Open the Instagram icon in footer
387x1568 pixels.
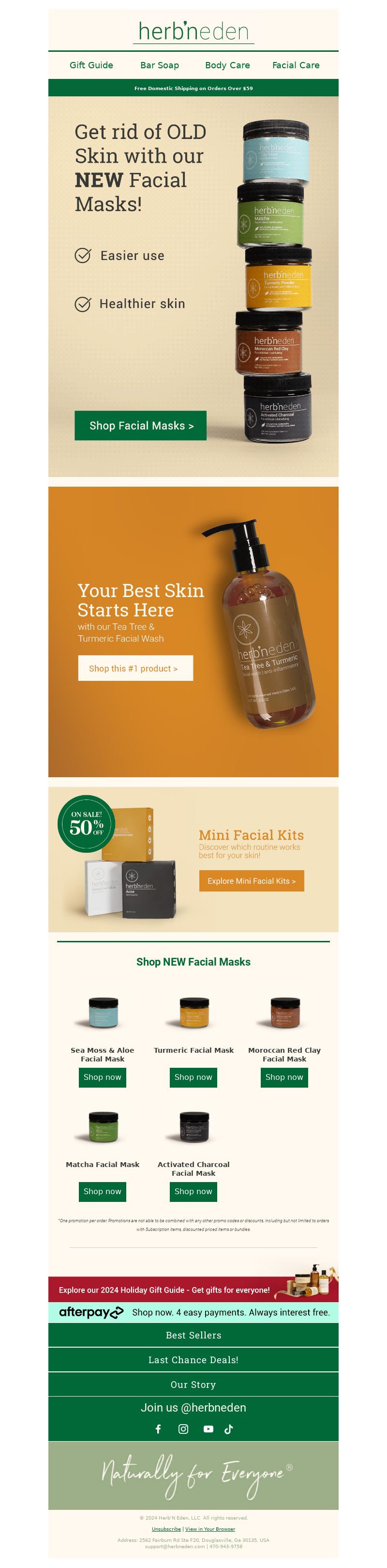pos(183,1429)
